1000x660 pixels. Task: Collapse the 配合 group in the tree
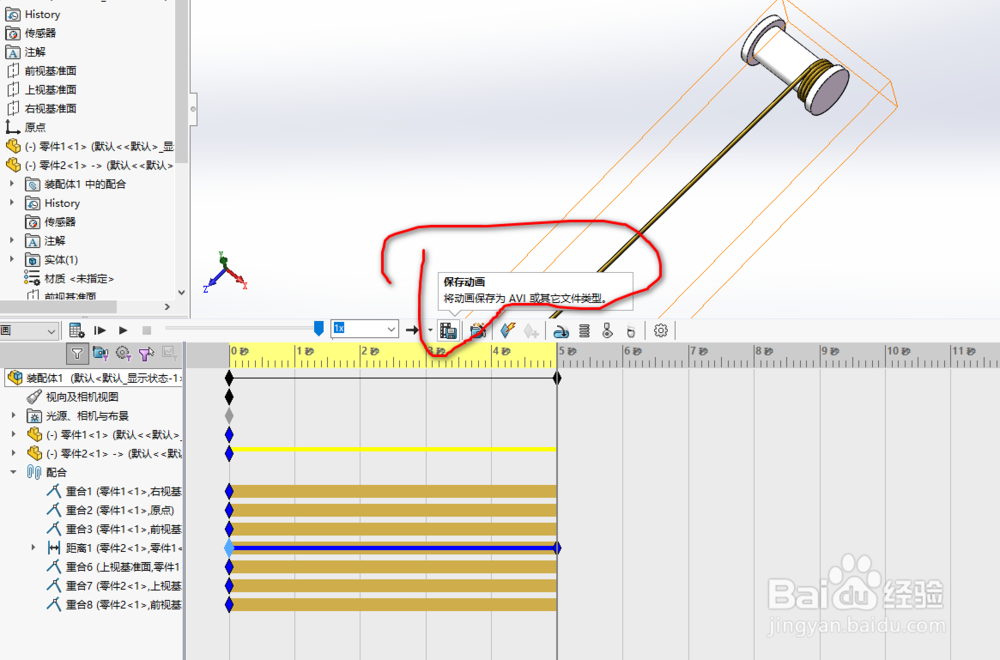(x=12, y=471)
